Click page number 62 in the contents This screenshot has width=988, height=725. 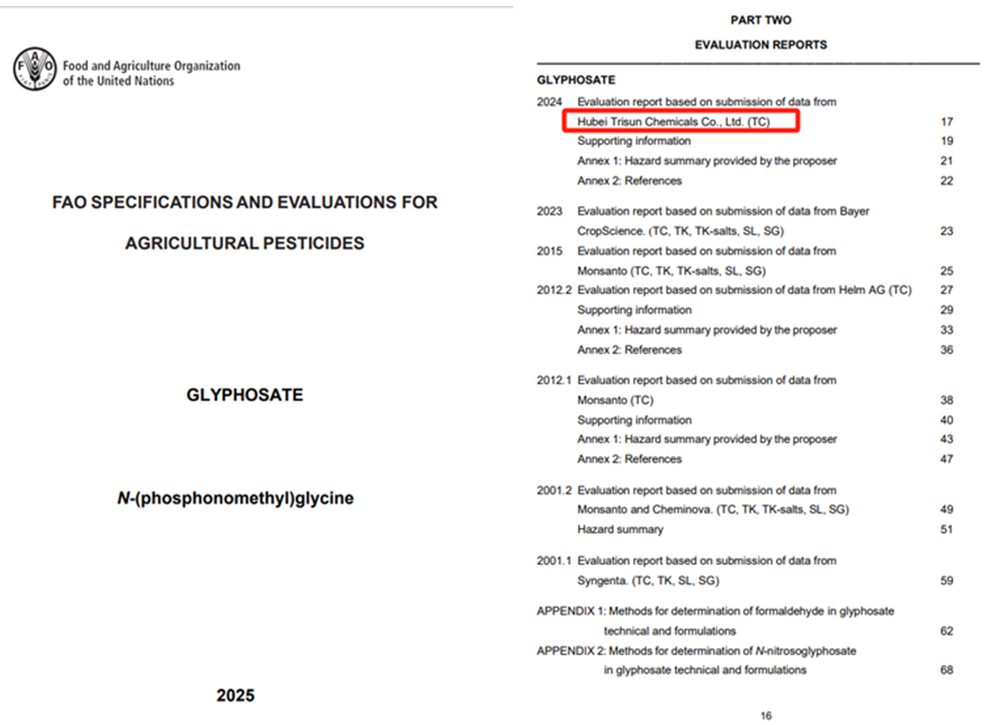tap(946, 631)
